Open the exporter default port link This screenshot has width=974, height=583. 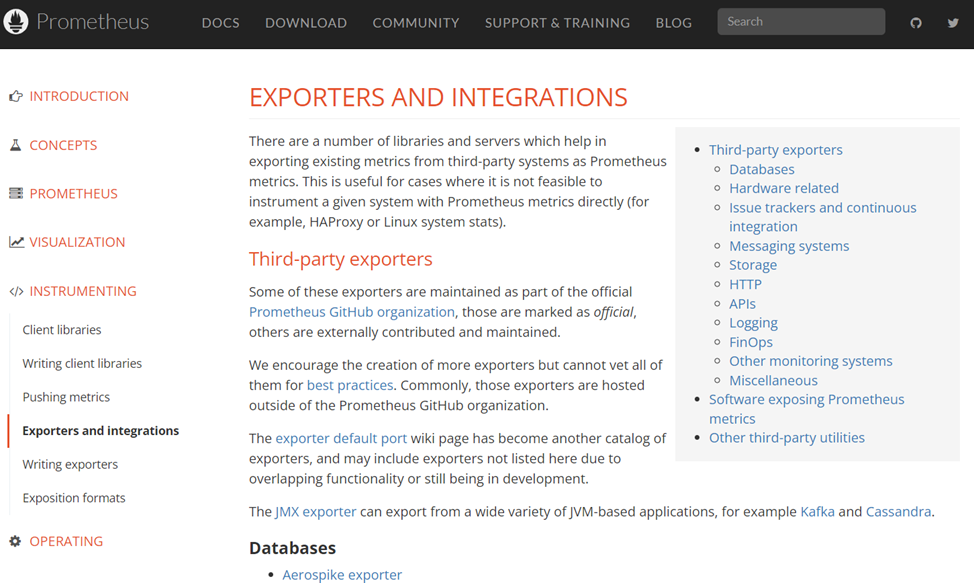pyautogui.click(x=341, y=438)
